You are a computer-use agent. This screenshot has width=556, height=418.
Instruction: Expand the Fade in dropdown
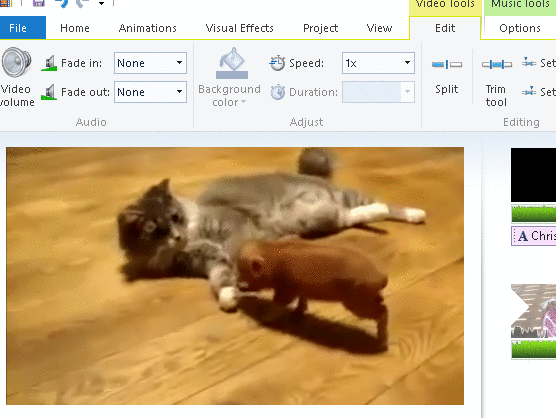pos(150,63)
